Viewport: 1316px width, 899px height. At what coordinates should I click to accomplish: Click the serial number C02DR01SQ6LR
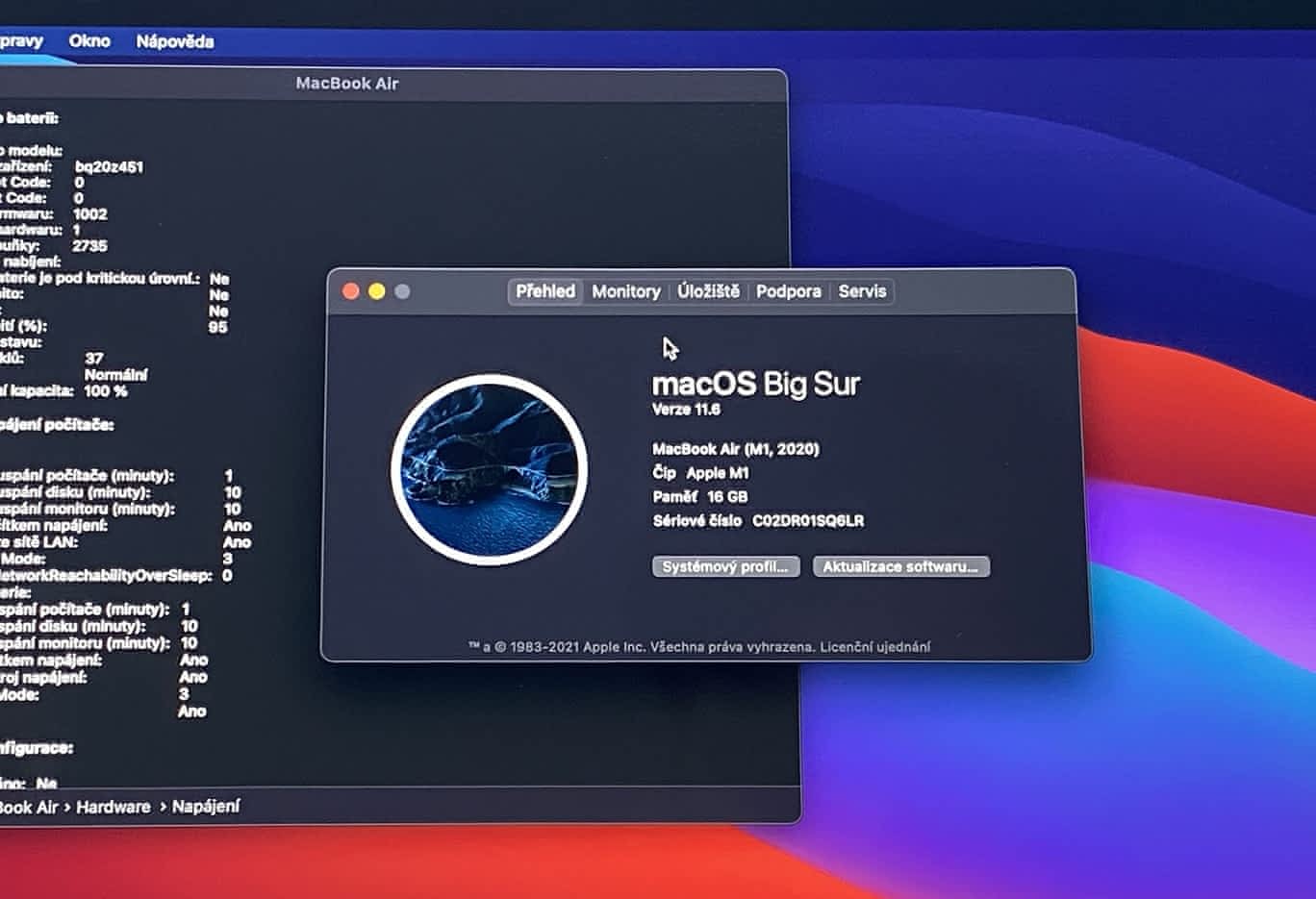(x=808, y=521)
